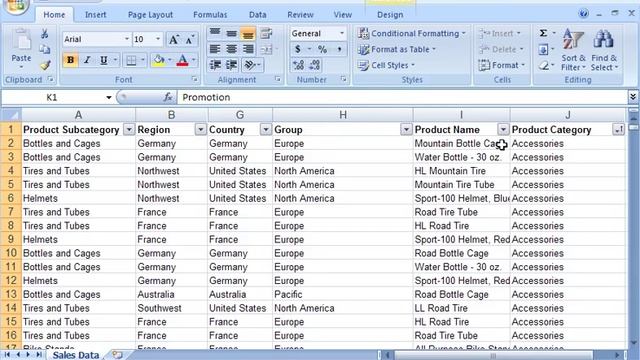
Task: Open the Arial font name dropdown
Action: click(127, 39)
